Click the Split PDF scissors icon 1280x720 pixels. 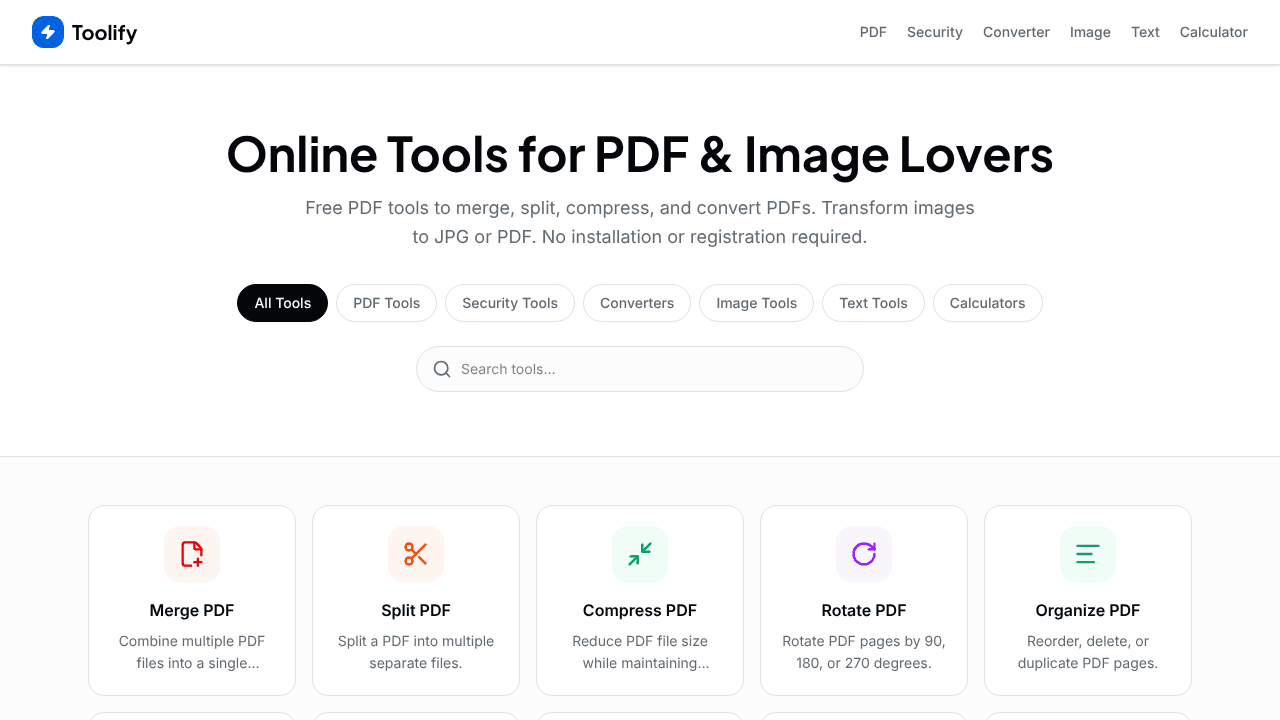click(416, 554)
